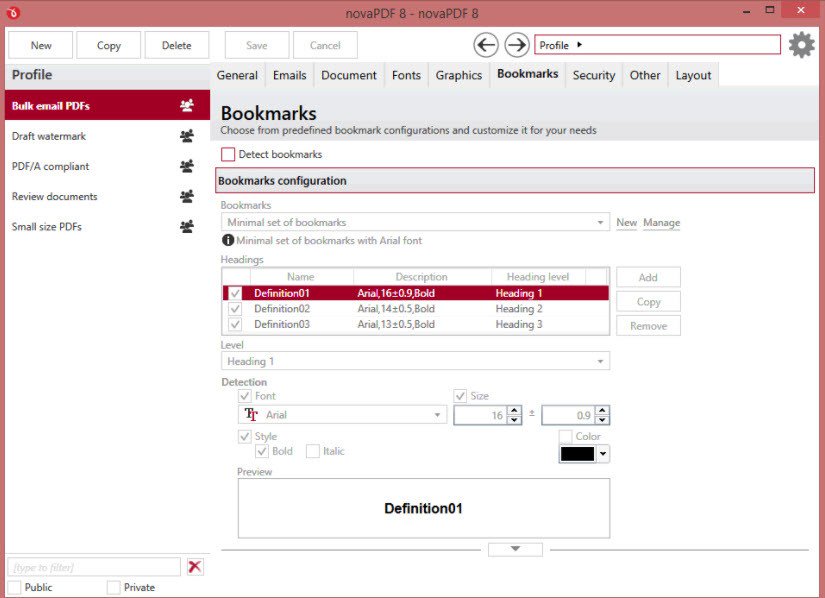Click the users icon beside Small size PDFs
The width and height of the screenshot is (825, 598).
pos(187,227)
